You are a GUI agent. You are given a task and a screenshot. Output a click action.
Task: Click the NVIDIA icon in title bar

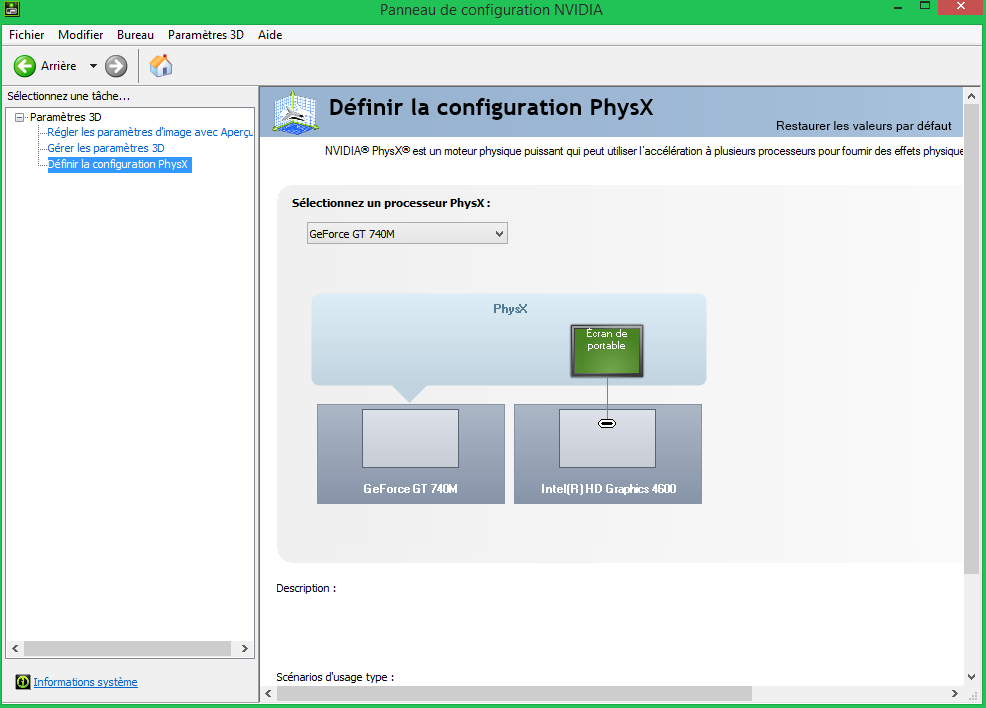[x=12, y=10]
